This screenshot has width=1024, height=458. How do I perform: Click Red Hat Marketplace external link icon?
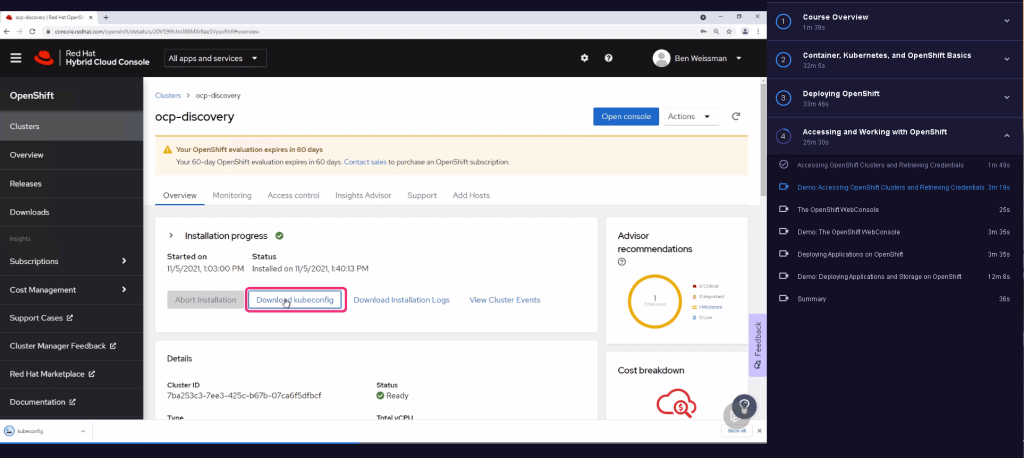coord(92,374)
